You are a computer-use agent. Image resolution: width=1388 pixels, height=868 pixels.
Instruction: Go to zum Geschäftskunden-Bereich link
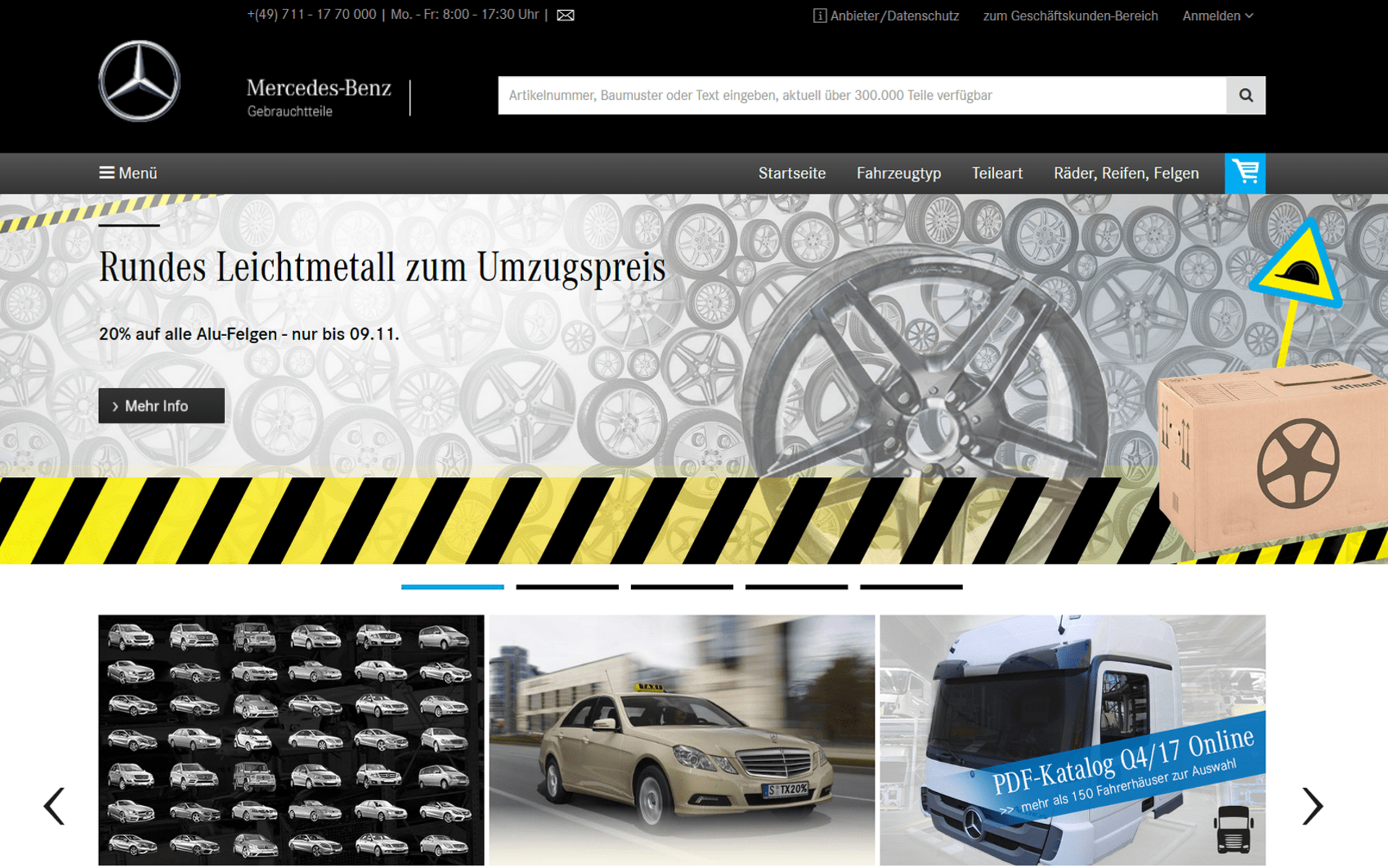coord(1070,16)
